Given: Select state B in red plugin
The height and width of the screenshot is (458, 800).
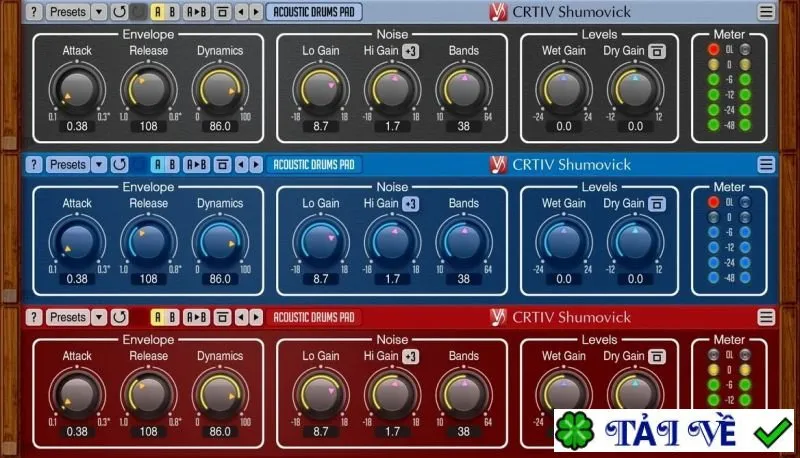Looking at the screenshot, I should 172,317.
